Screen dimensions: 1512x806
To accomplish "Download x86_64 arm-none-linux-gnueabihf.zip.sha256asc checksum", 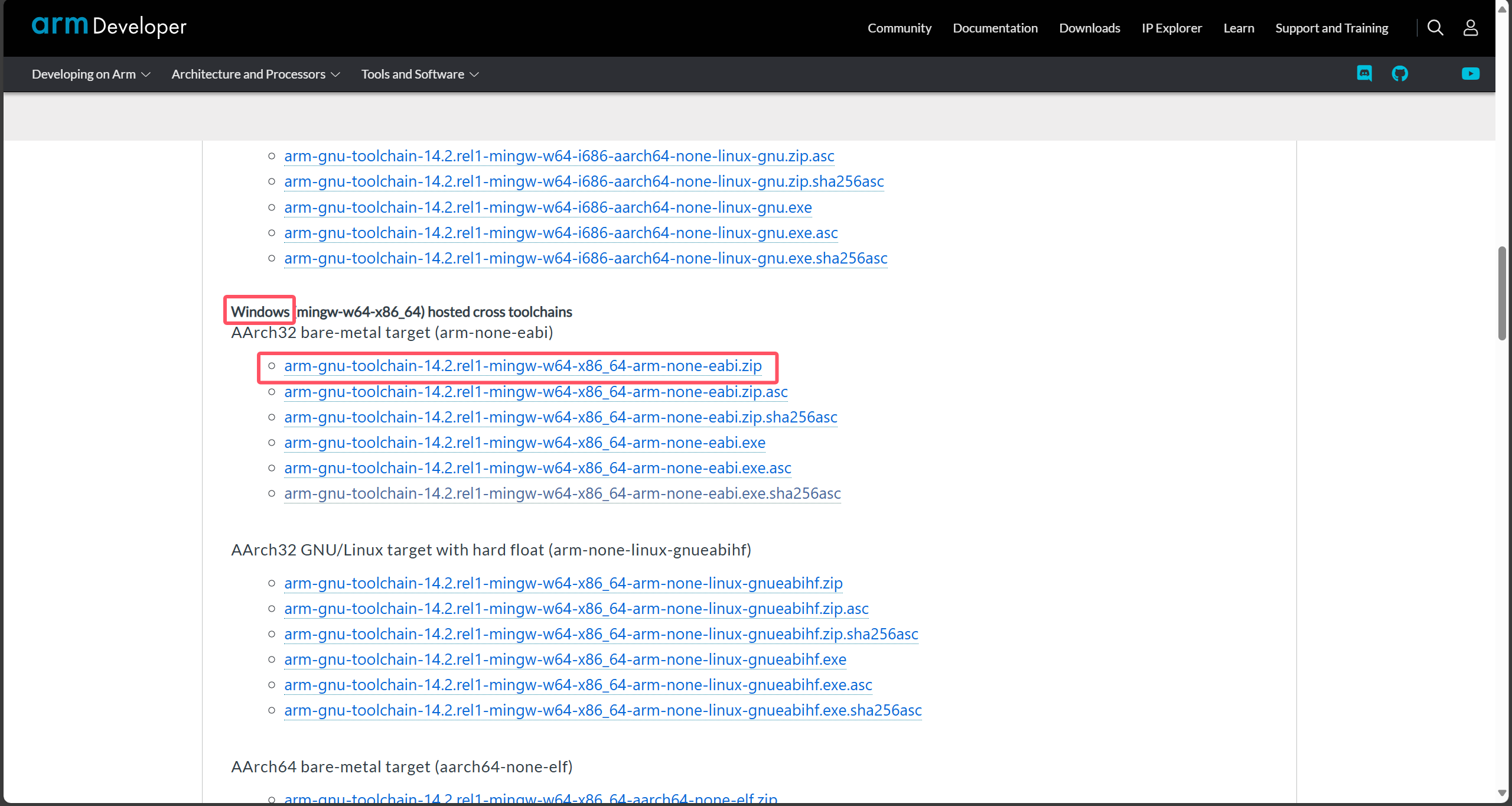I will coord(601,634).
